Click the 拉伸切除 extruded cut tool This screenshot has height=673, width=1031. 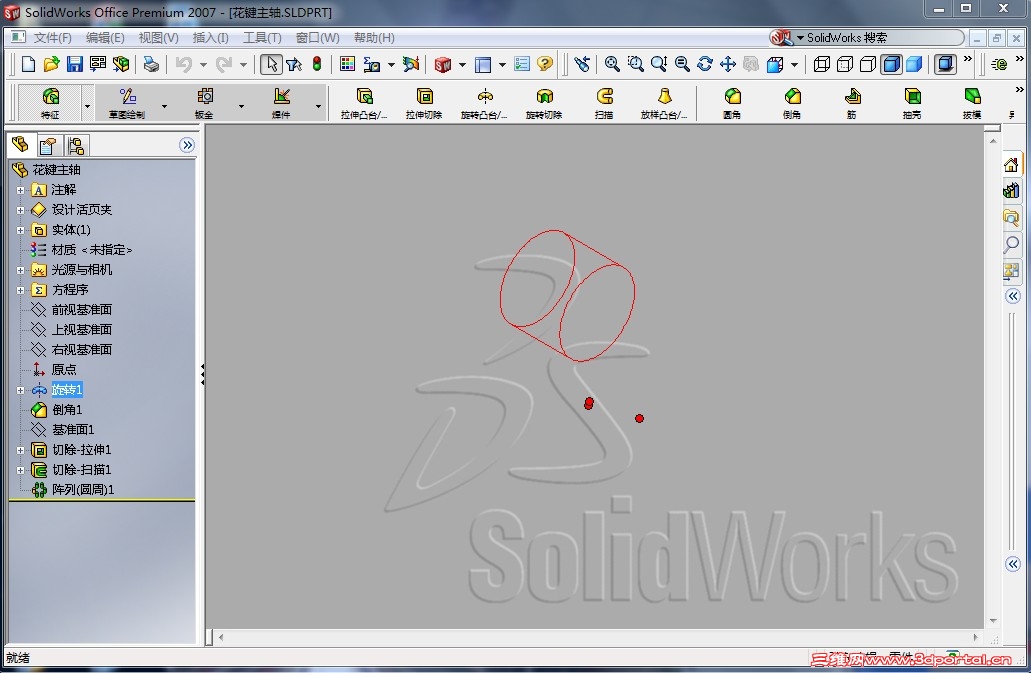coord(424,103)
